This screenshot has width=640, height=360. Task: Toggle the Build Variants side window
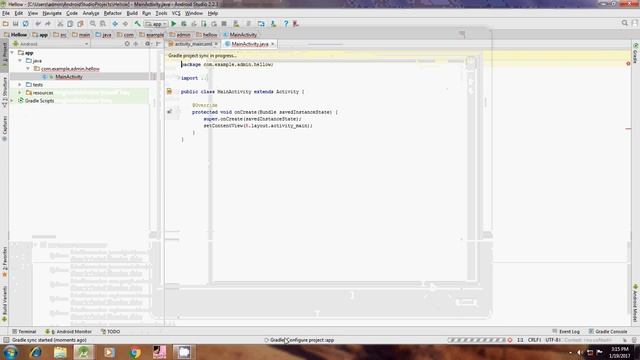pyautogui.click(x=4, y=304)
